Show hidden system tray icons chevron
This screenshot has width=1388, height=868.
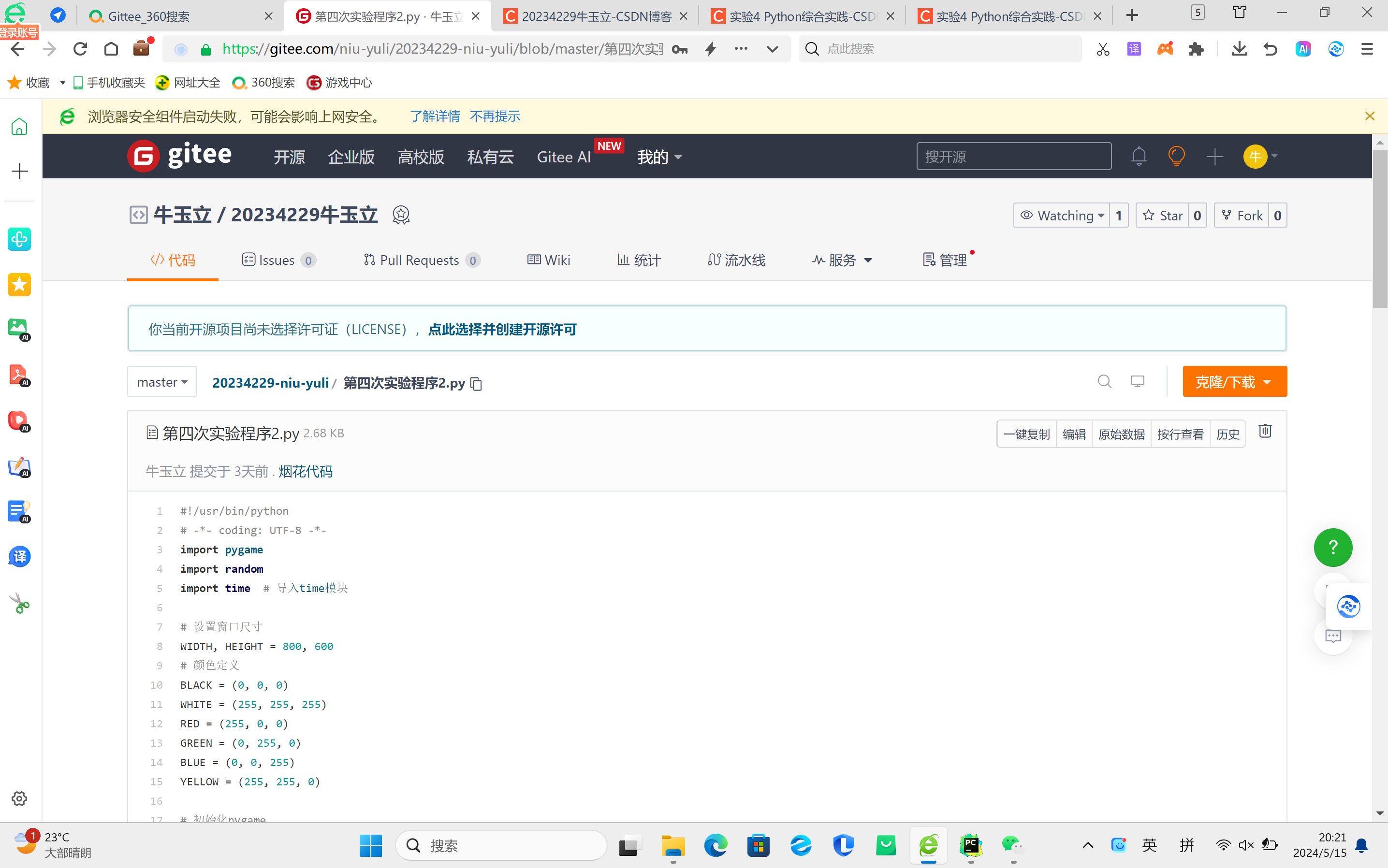click(1088, 845)
